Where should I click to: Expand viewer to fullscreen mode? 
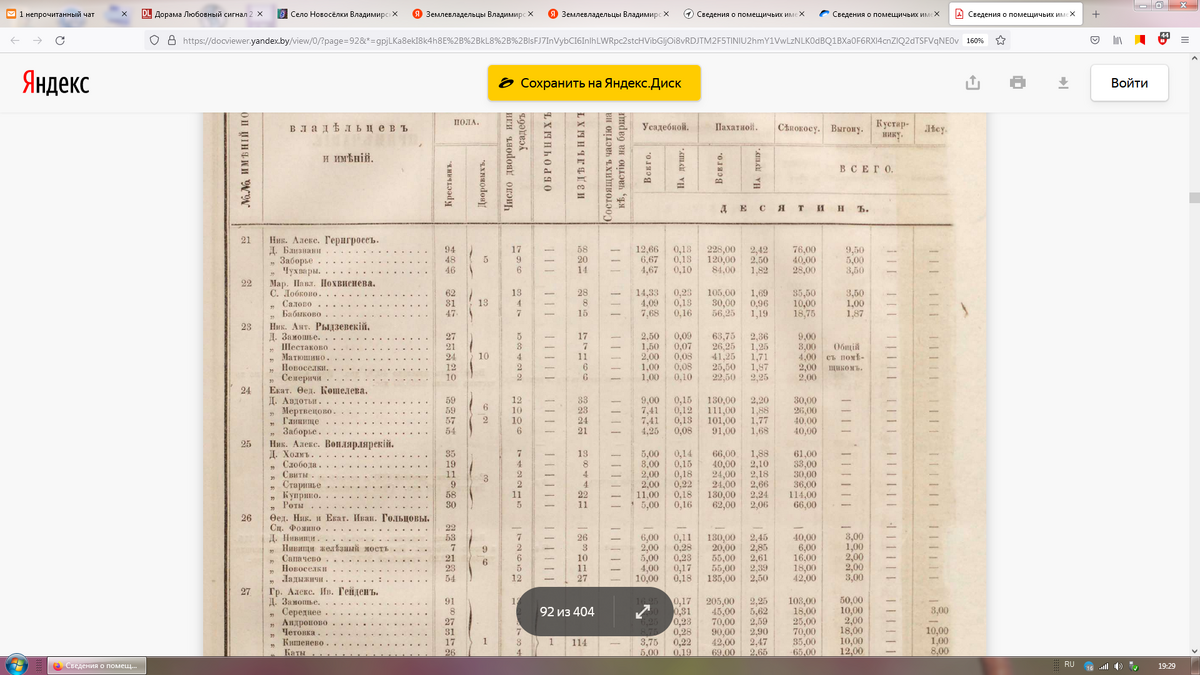[x=644, y=612]
